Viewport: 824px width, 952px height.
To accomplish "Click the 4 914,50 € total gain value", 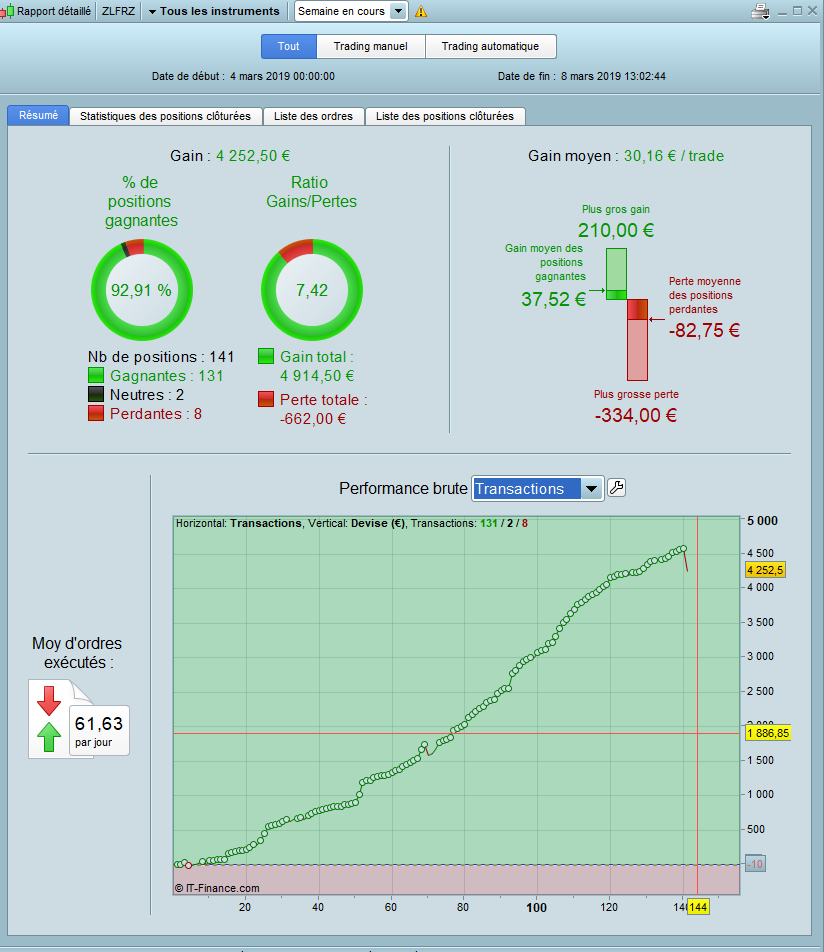I will tap(317, 376).
